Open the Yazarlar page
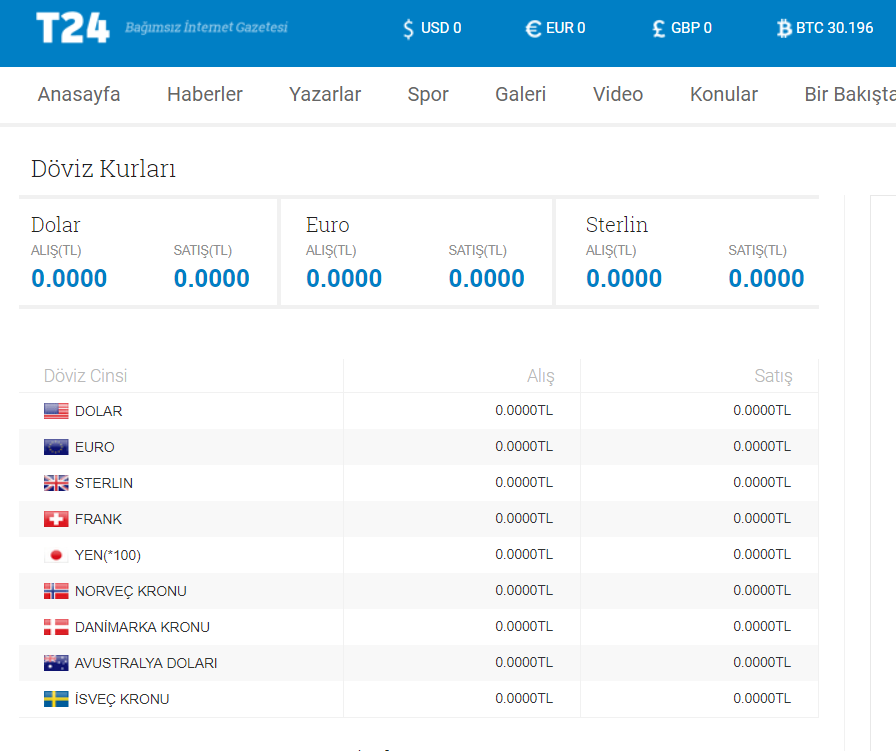896x751 pixels. [325, 94]
